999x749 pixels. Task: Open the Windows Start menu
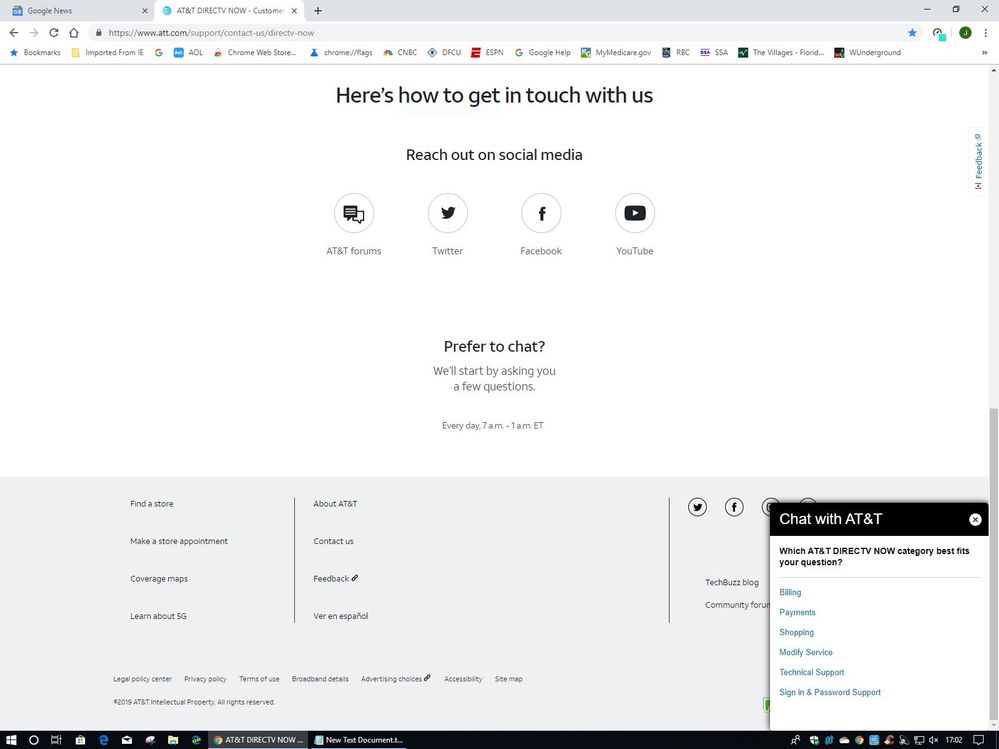pyautogui.click(x=11, y=740)
